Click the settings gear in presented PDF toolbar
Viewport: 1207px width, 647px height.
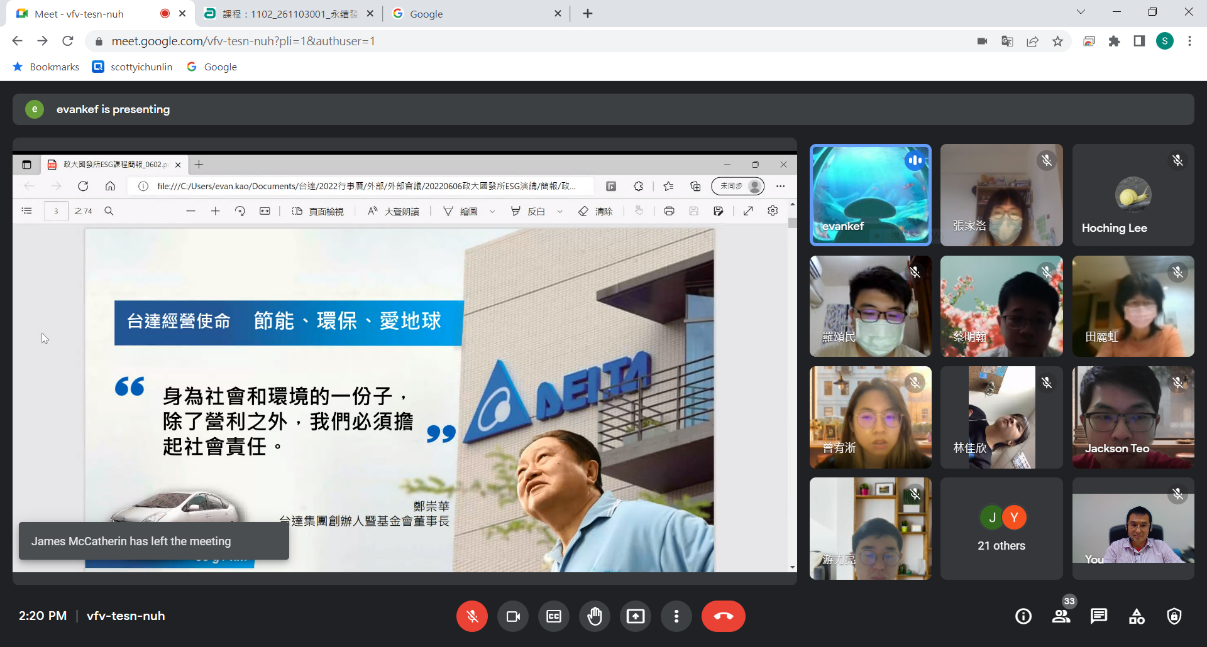coord(773,211)
